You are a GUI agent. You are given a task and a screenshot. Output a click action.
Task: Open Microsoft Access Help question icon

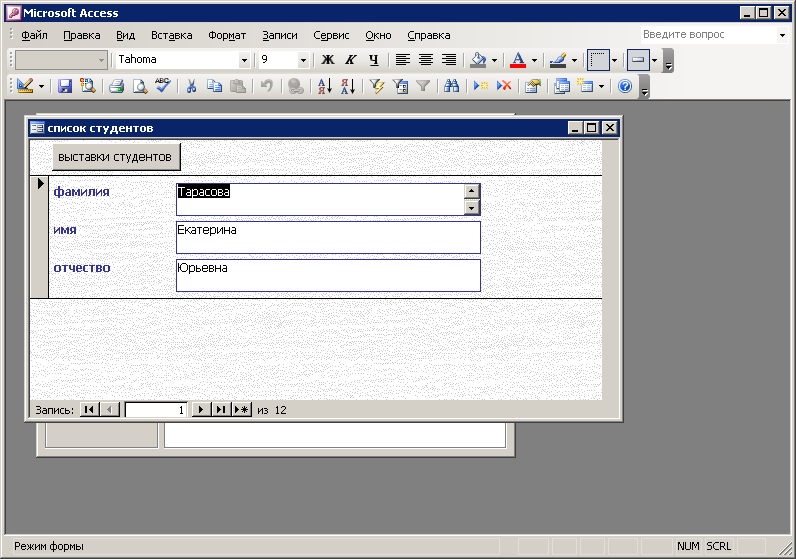tap(625, 86)
